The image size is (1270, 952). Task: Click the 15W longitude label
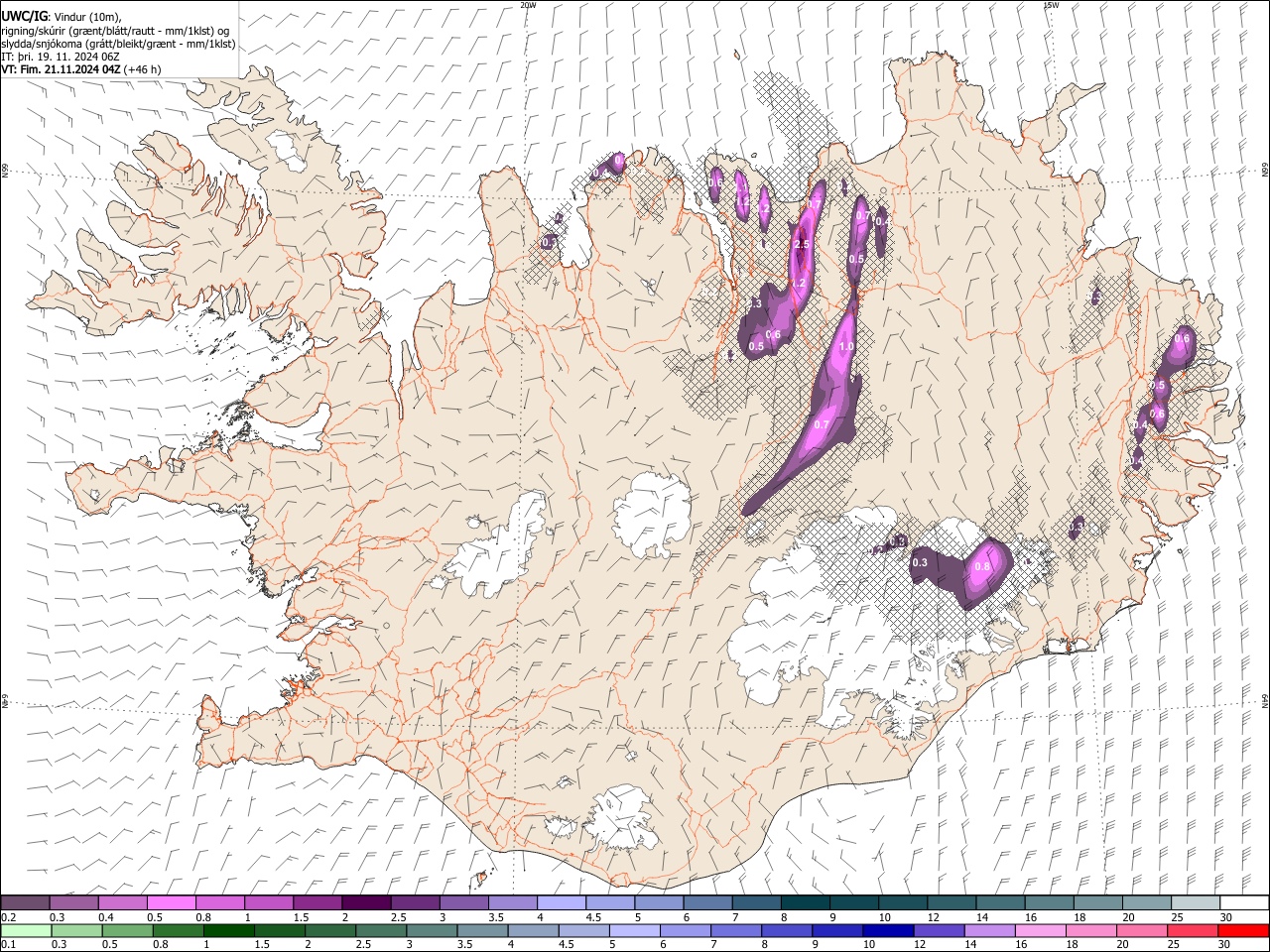[x=1051, y=5]
